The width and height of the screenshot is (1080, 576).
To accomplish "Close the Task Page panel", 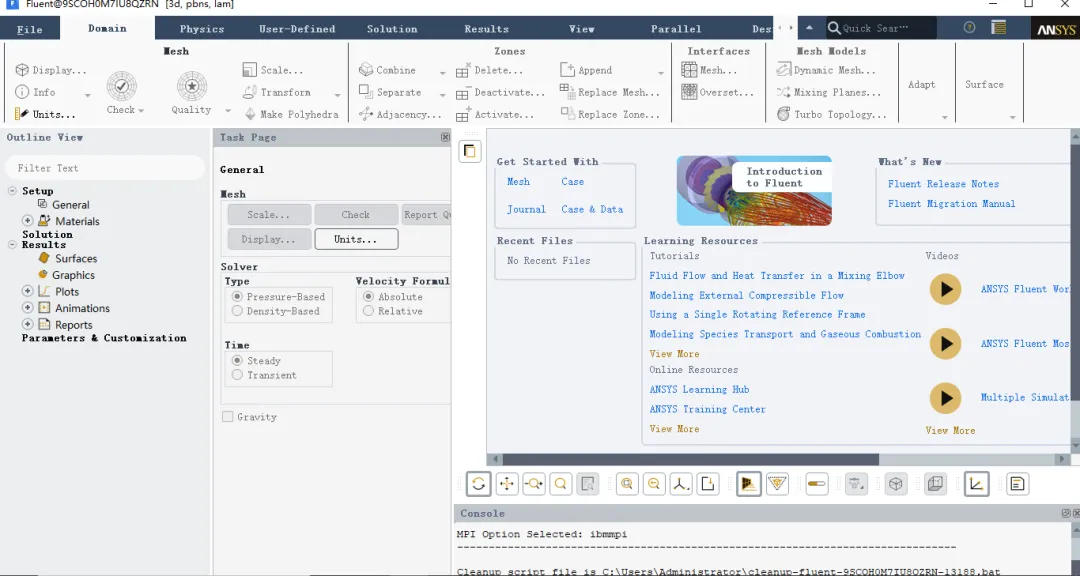I will 445,137.
